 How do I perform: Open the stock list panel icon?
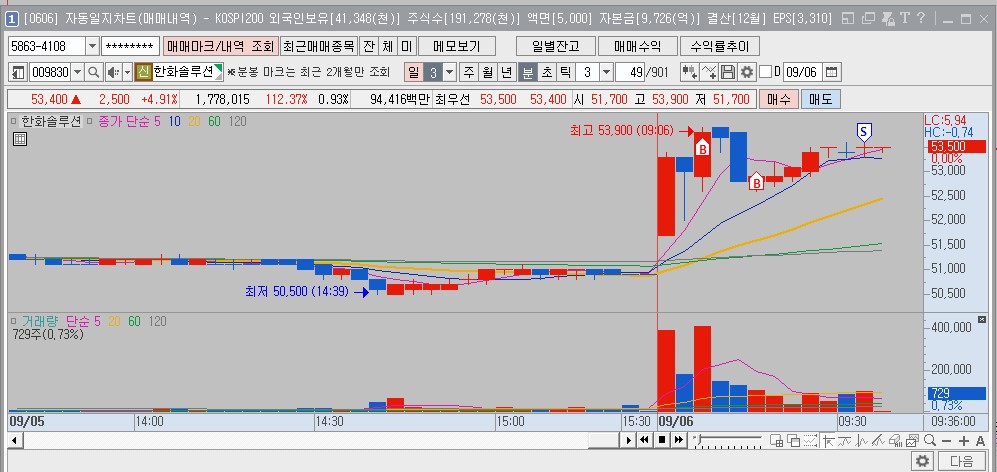[18, 72]
